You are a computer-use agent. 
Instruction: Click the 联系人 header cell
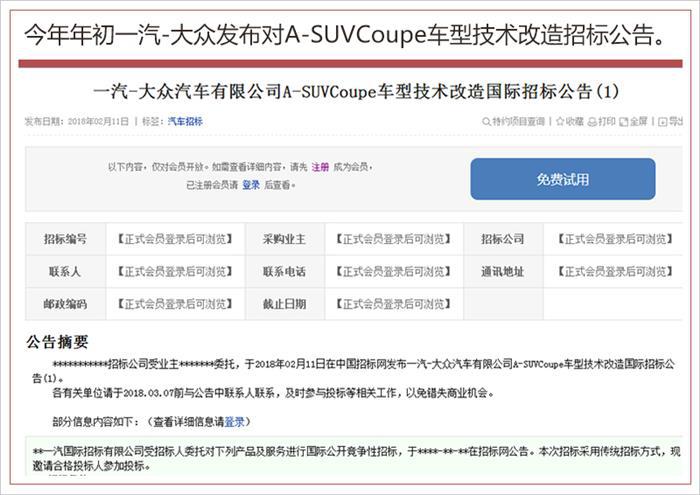pos(65,271)
